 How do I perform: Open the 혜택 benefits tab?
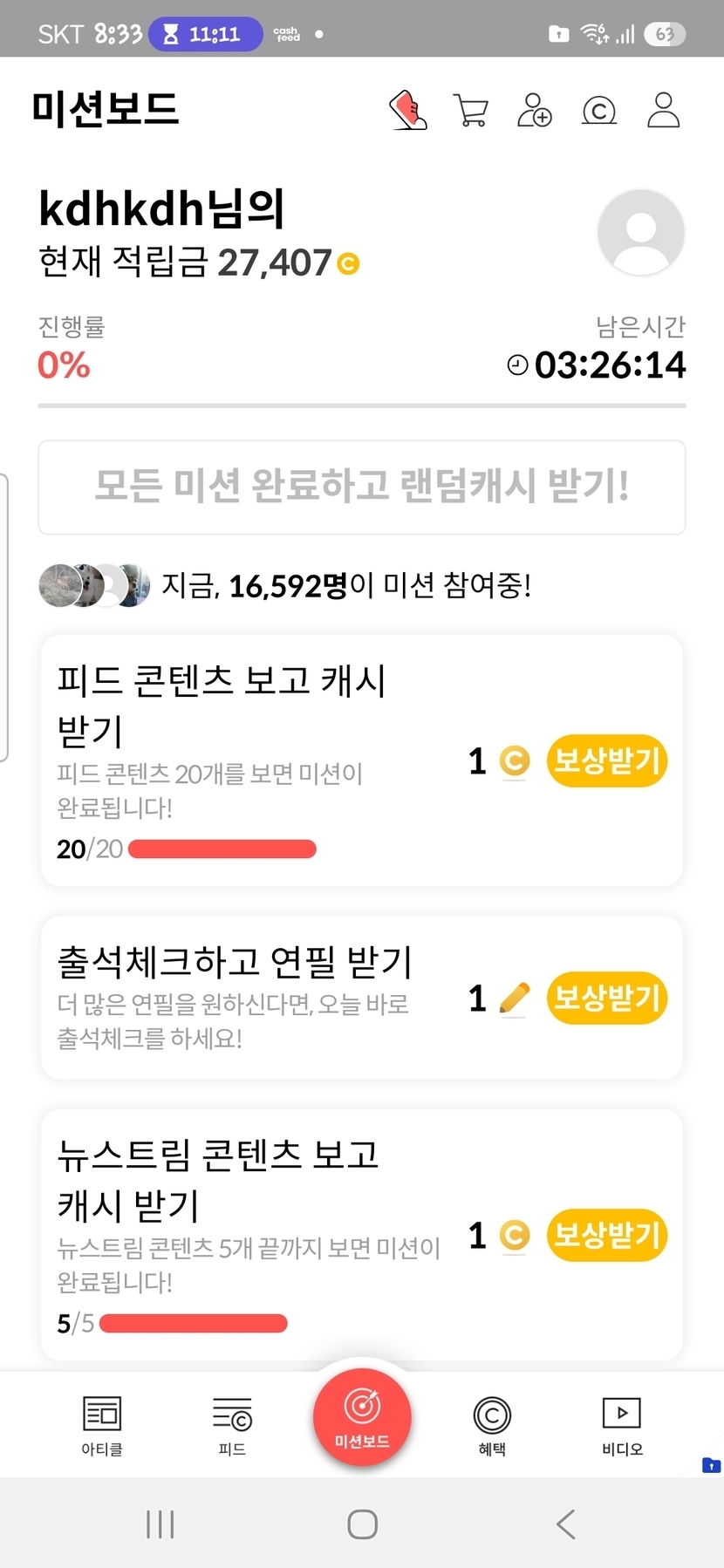tap(492, 1425)
